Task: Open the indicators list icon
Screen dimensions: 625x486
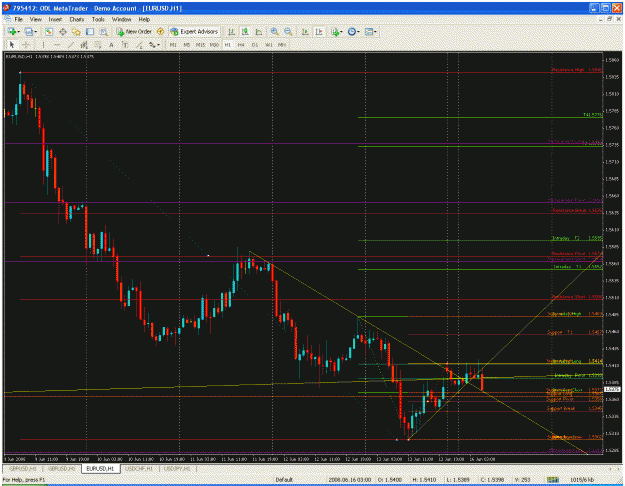Action: pyautogui.click(x=335, y=31)
